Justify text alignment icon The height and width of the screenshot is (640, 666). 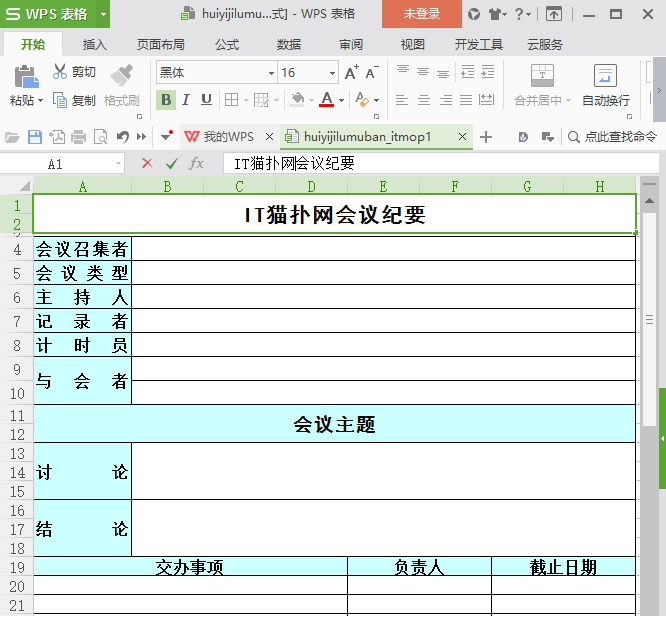point(466,100)
